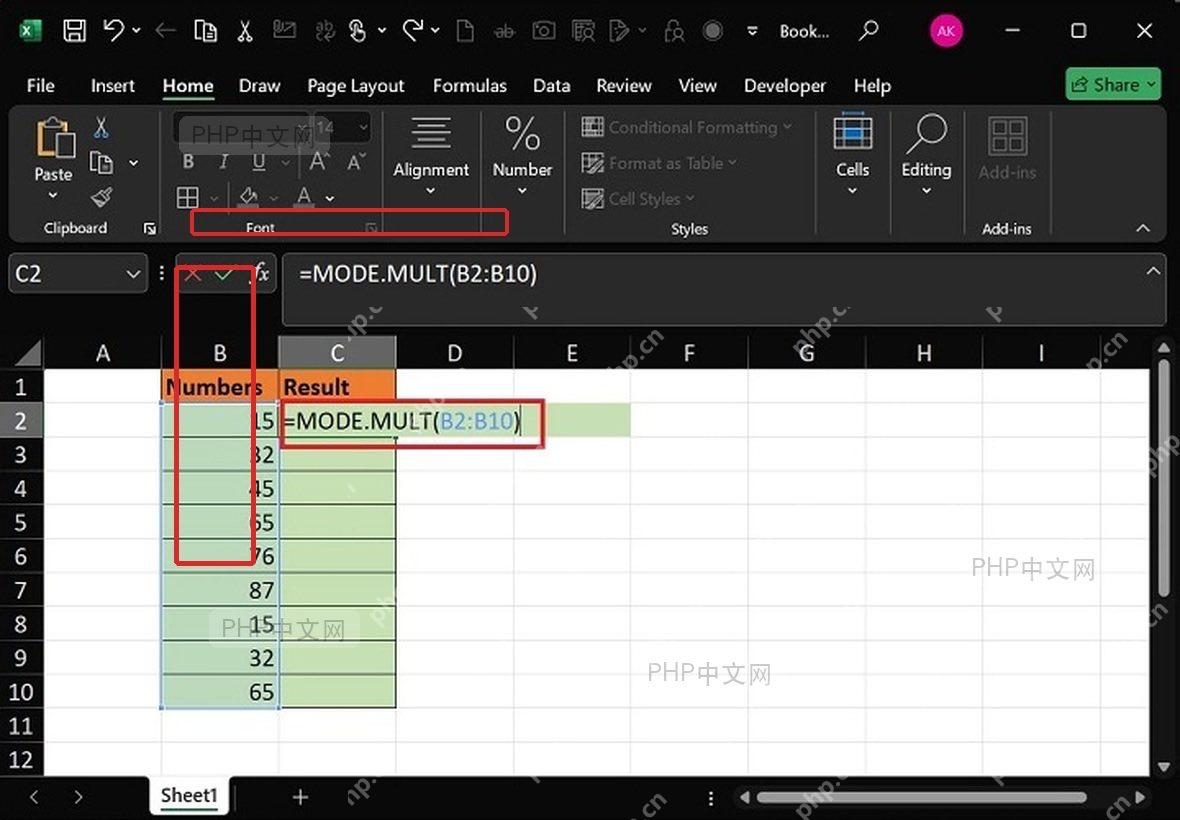Image resolution: width=1180 pixels, height=820 pixels.
Task: Switch to the Page Layout tab
Action: click(356, 87)
